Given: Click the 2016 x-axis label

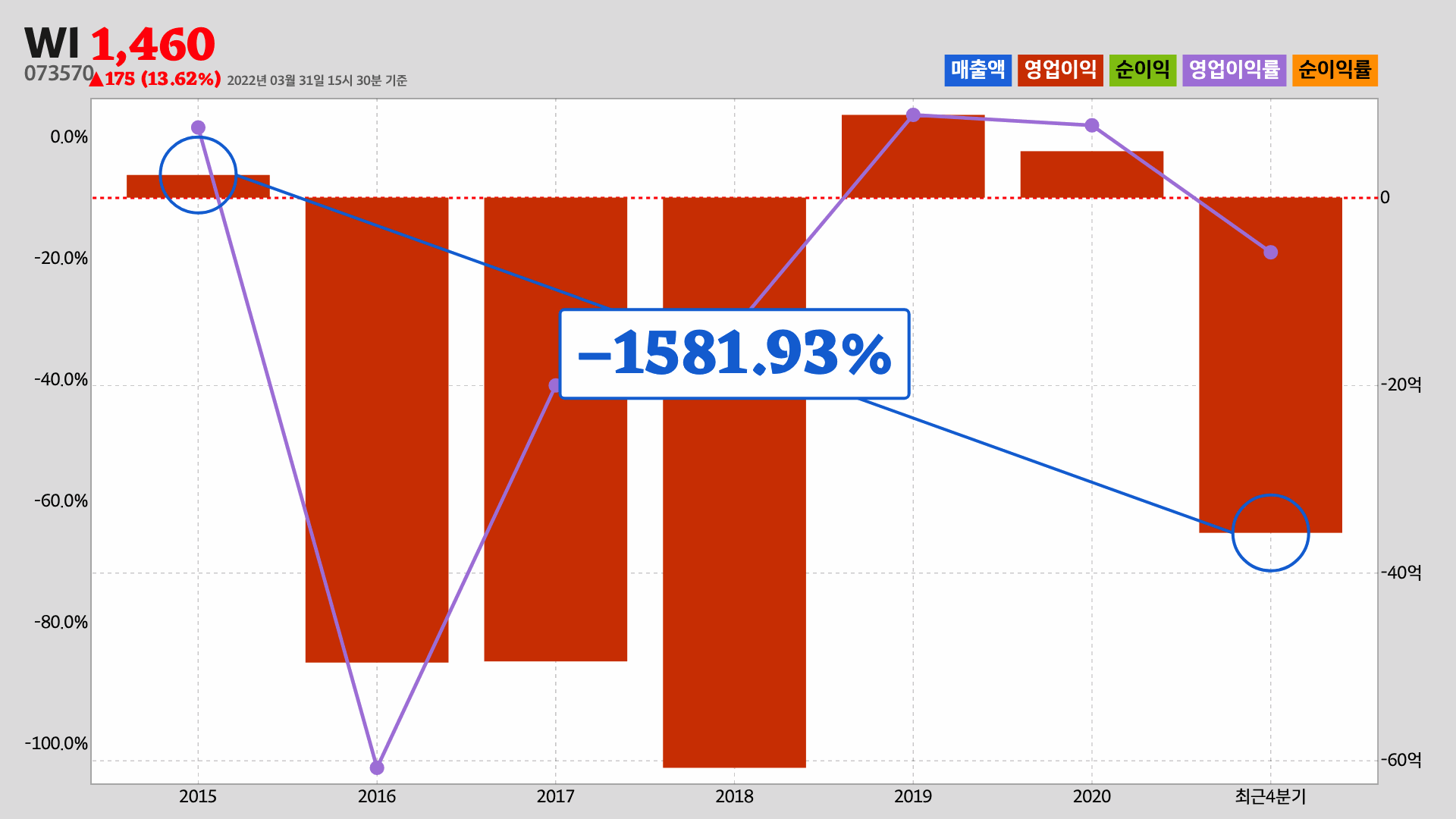Looking at the screenshot, I should [377, 796].
